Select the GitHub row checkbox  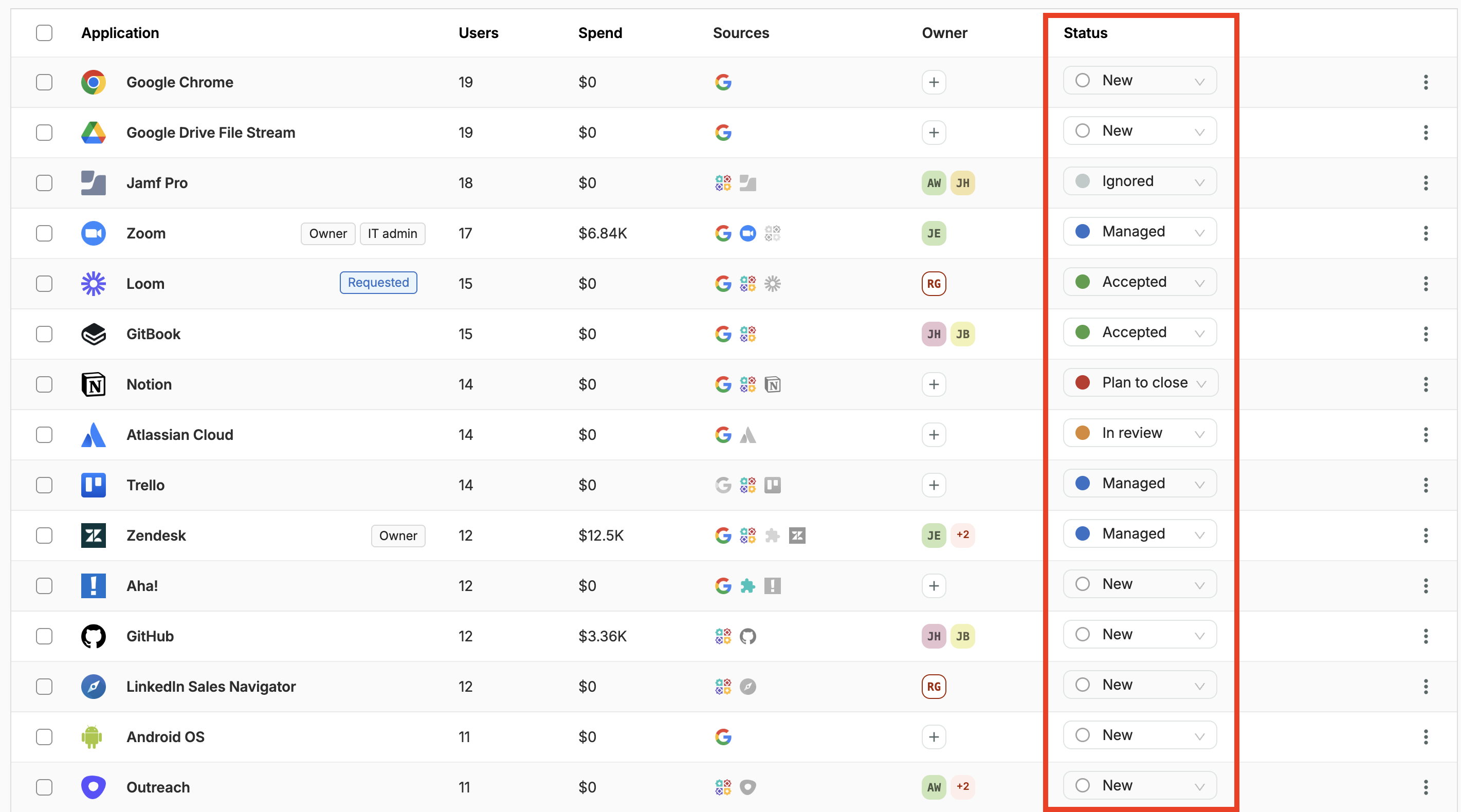point(44,636)
